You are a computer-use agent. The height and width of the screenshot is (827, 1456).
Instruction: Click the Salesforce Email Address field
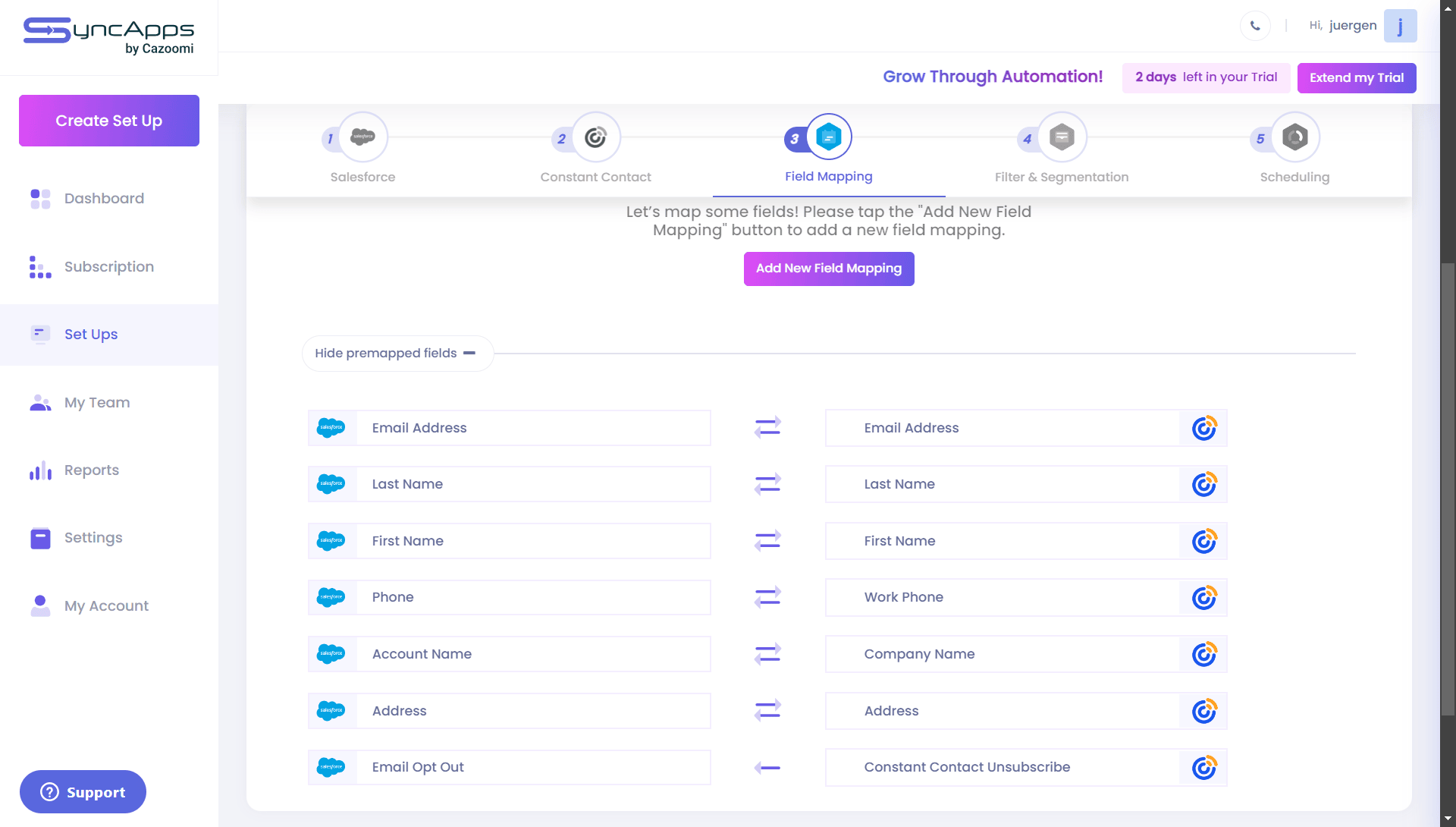click(510, 428)
